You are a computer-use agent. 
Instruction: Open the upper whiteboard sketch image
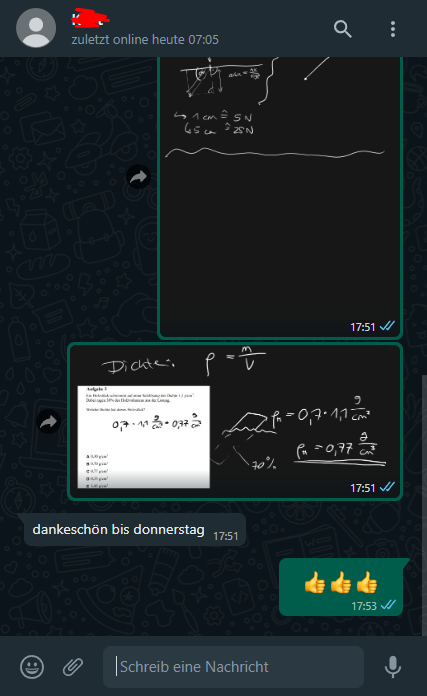[x=280, y=197]
